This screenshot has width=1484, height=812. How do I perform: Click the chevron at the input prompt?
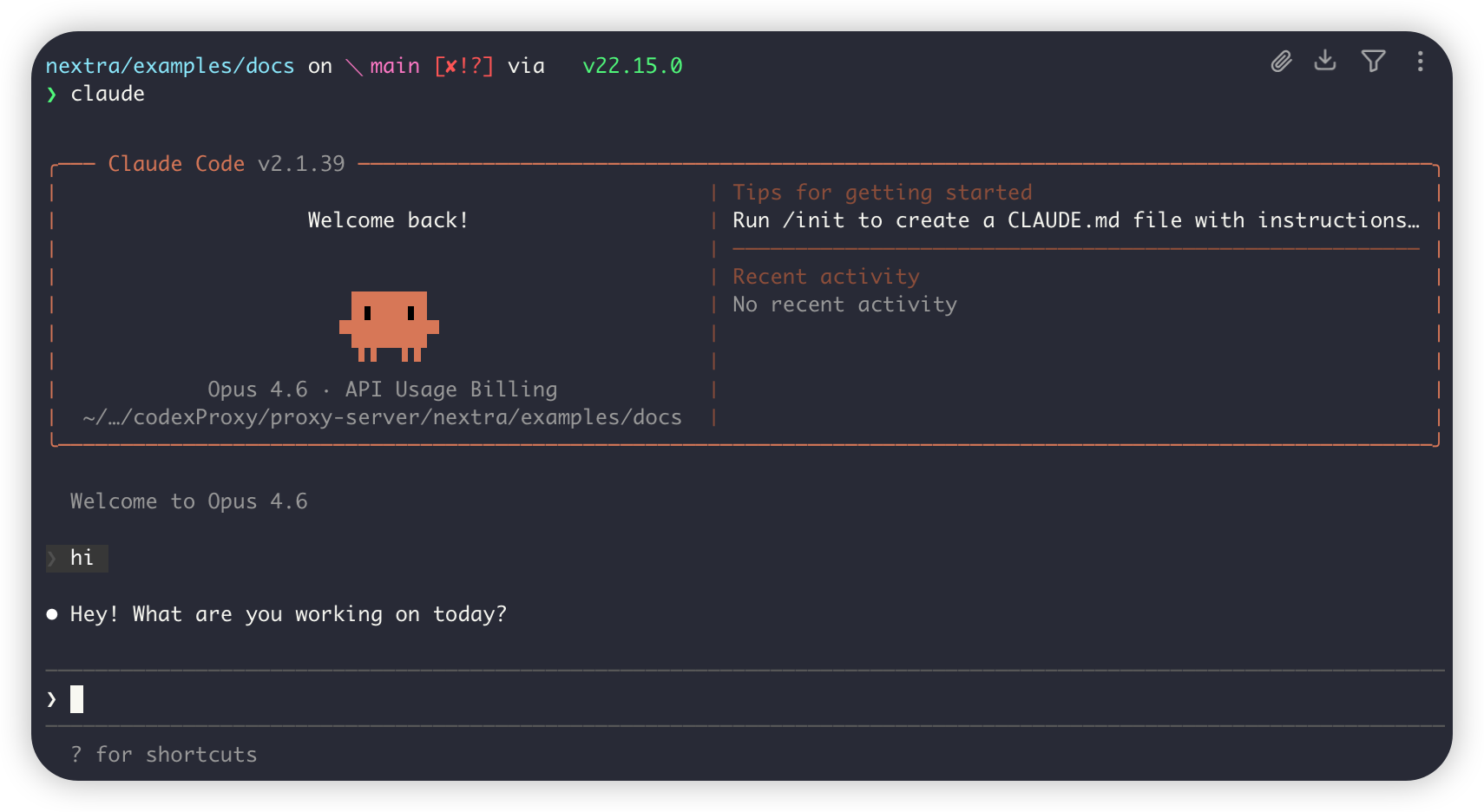(52, 699)
